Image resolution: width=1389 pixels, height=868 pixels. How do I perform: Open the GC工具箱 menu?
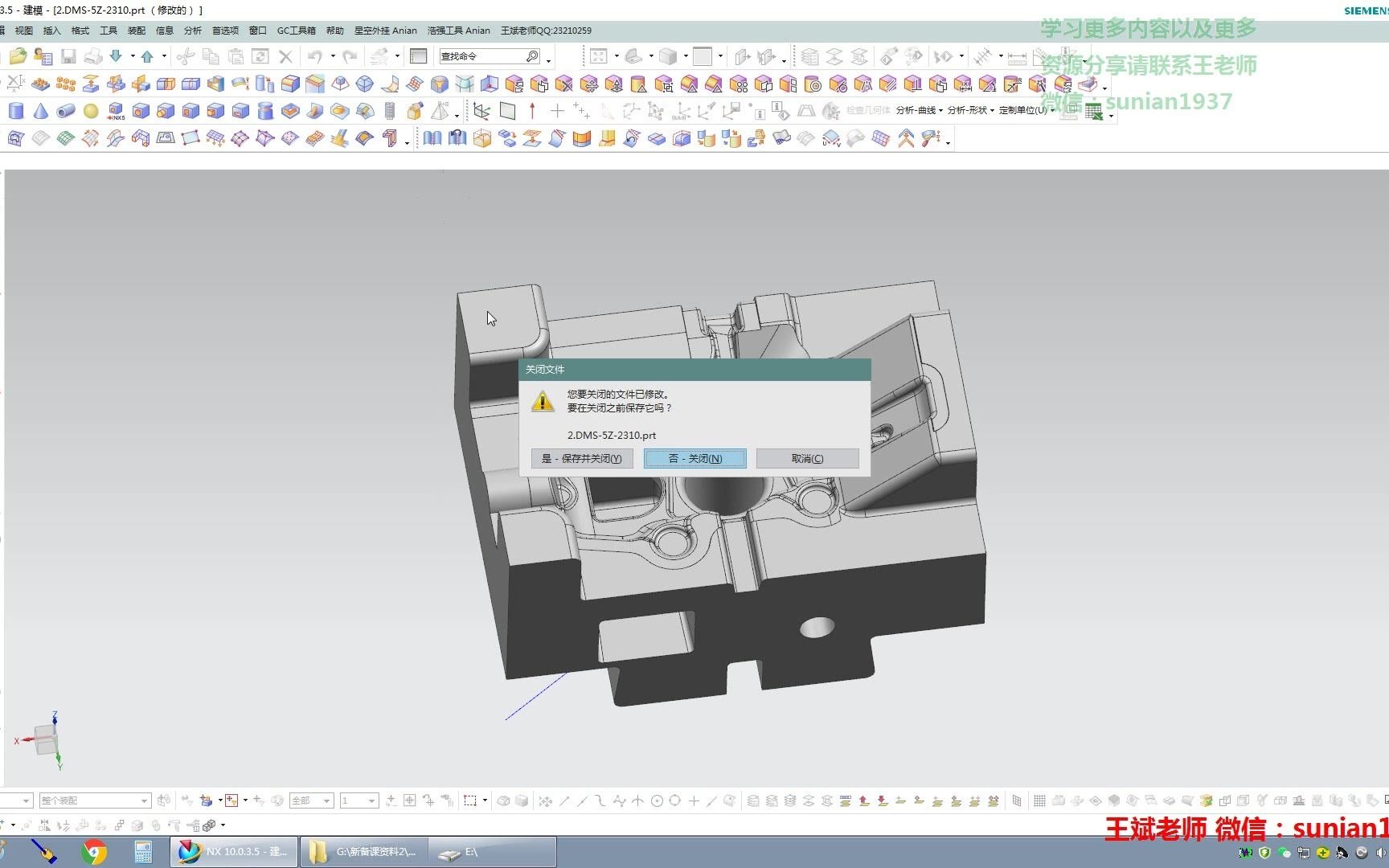click(x=297, y=31)
